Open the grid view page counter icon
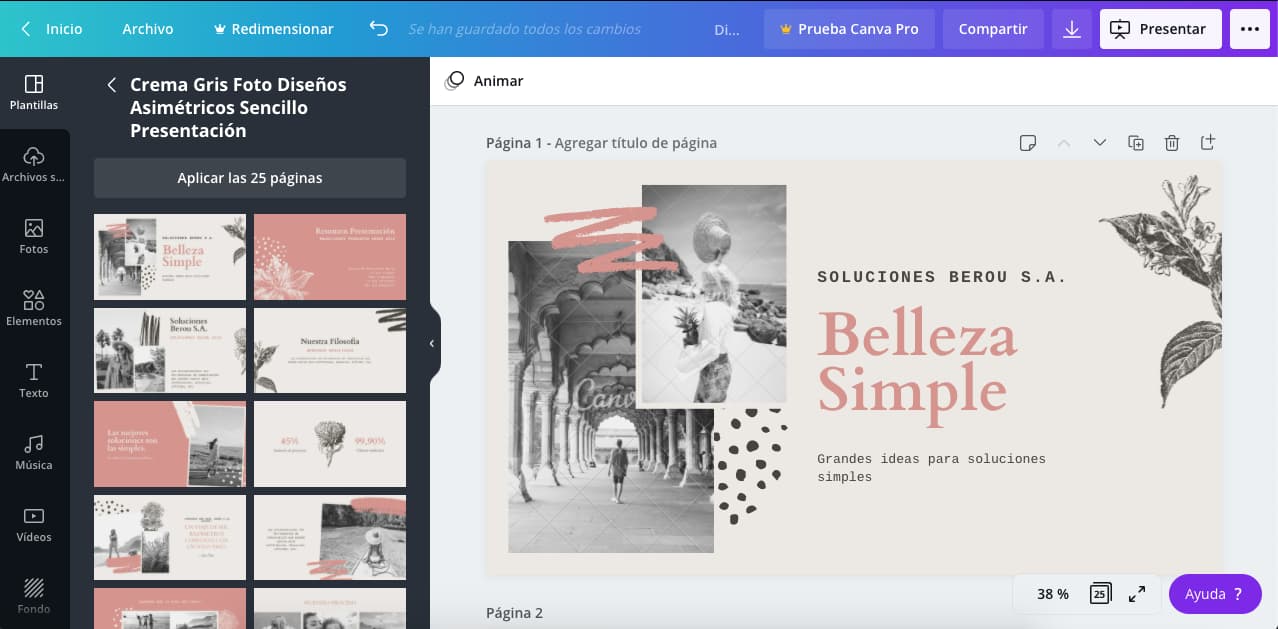Image resolution: width=1278 pixels, height=629 pixels. [1100, 594]
